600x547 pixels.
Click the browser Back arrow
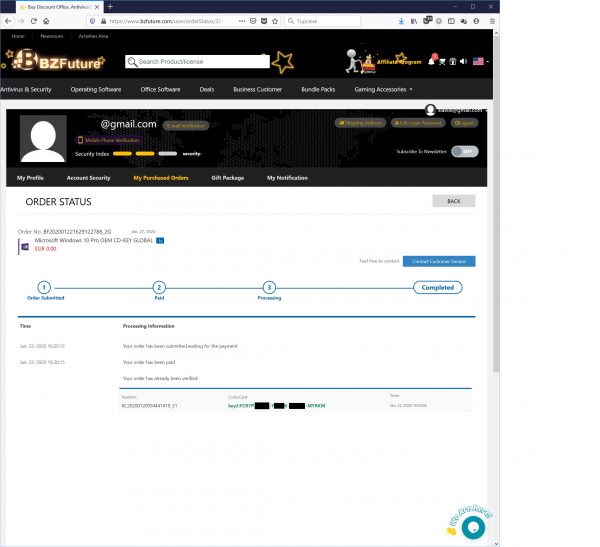pos(8,21)
